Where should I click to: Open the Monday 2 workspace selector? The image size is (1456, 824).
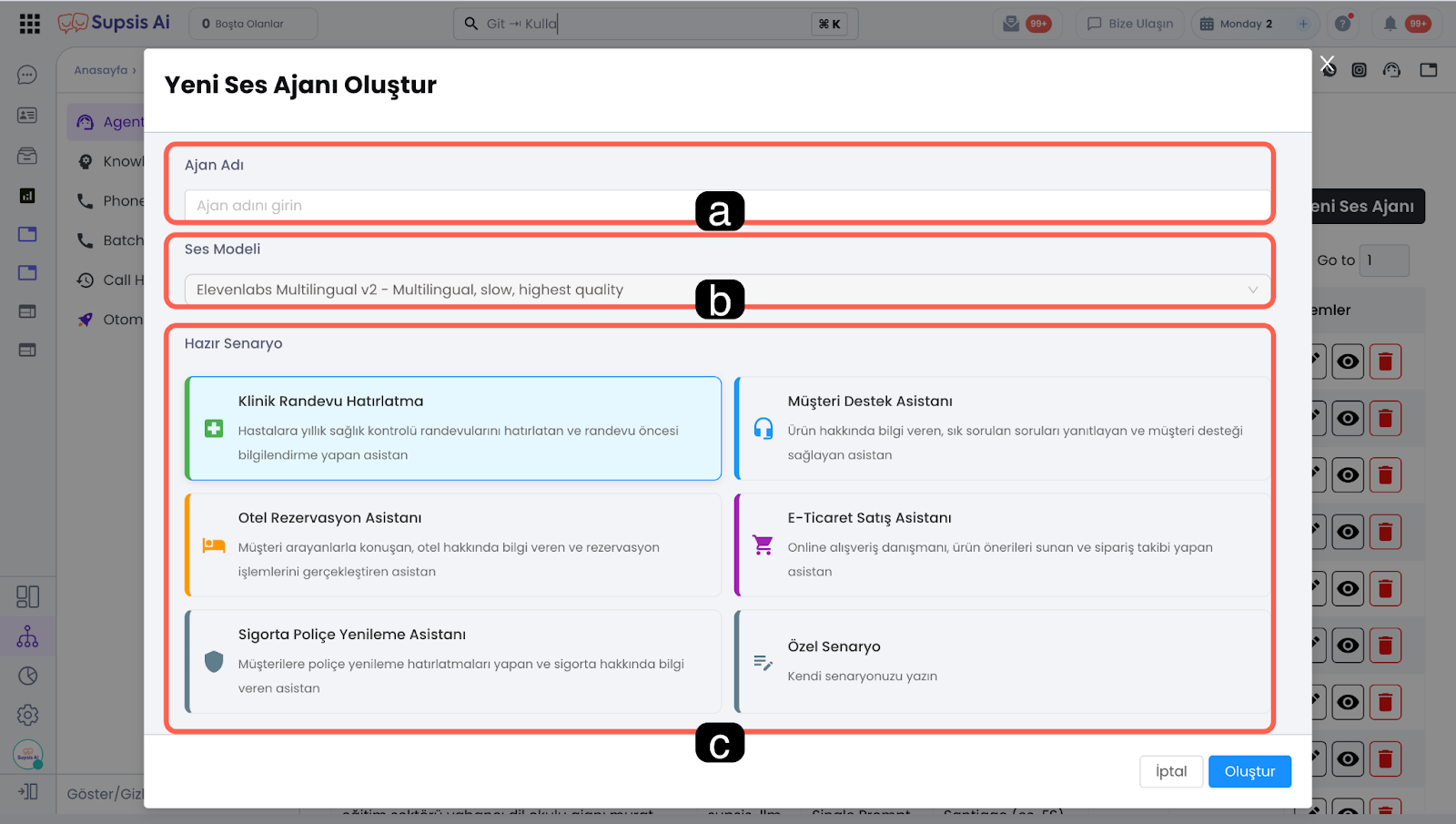pos(1245,24)
